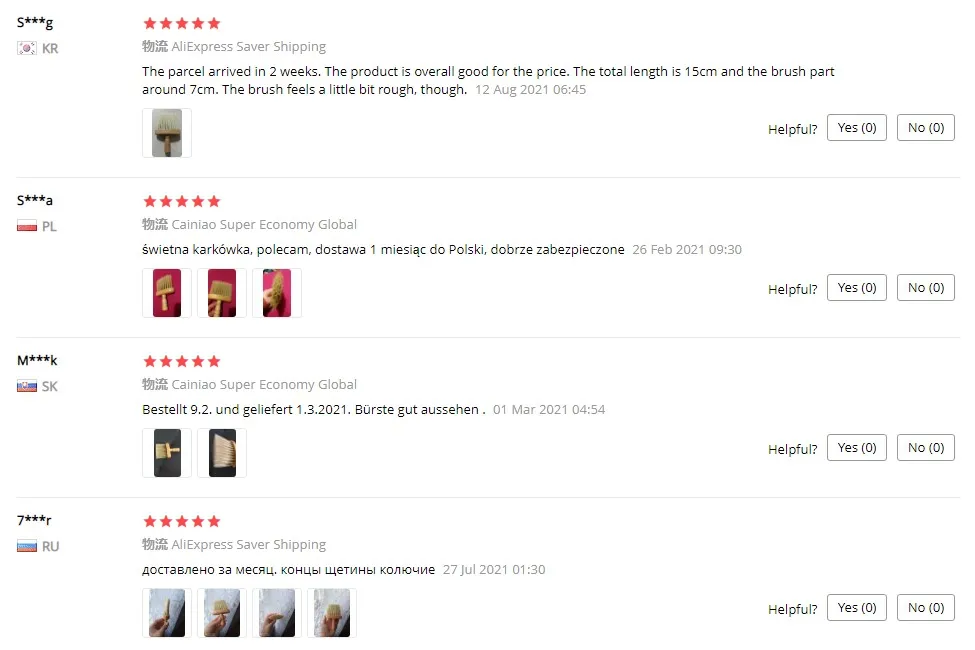
Task: Vote No on 7***r's Russian review
Action: coord(925,608)
